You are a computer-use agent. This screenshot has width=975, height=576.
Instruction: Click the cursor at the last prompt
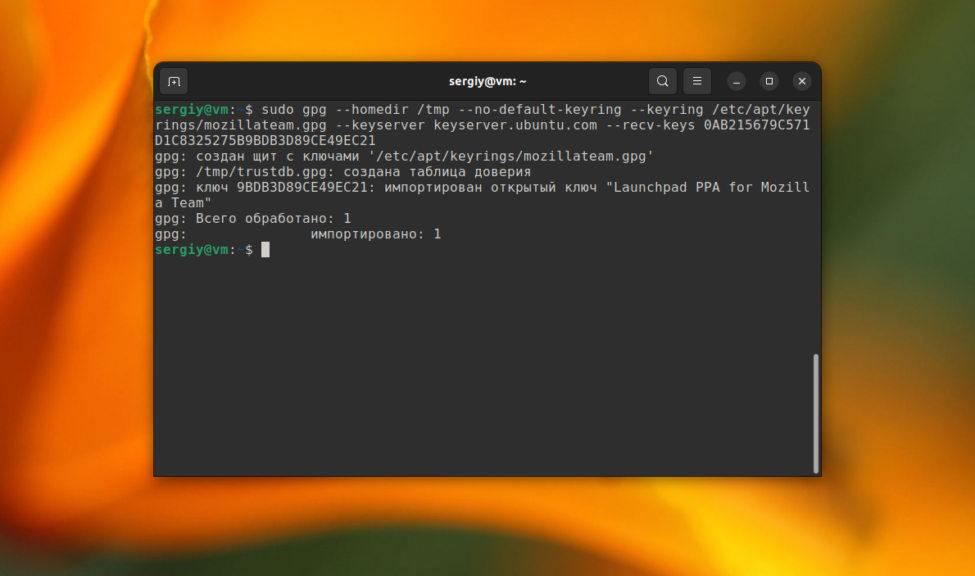tap(266, 249)
